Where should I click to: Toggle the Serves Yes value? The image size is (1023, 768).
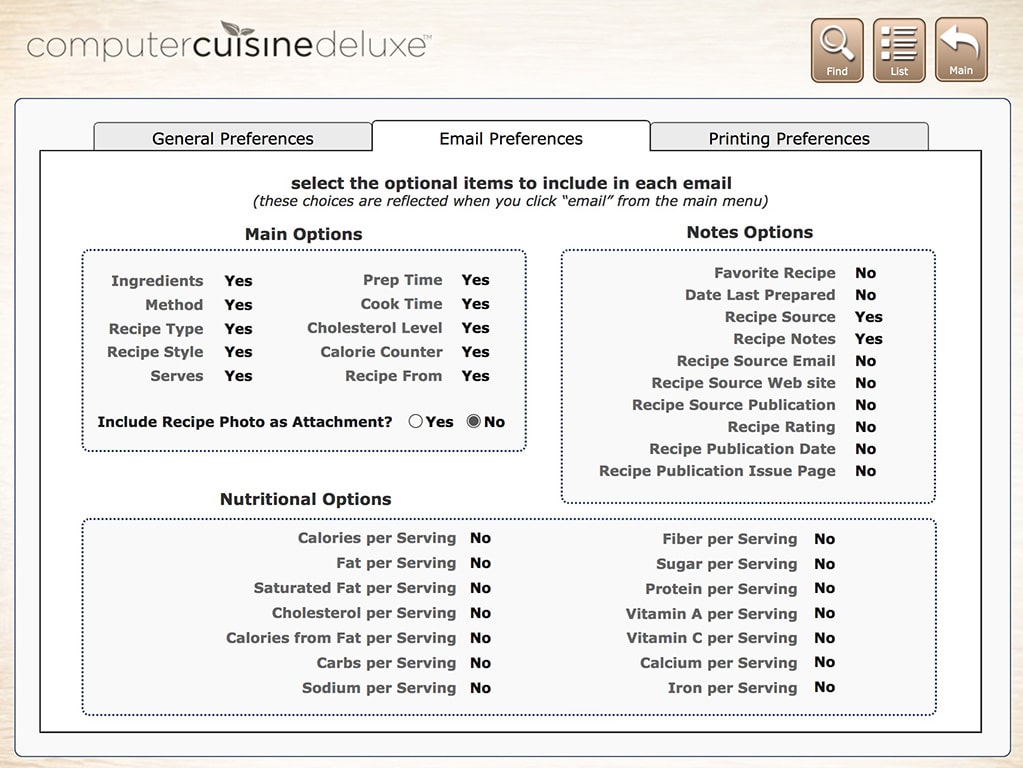coord(238,376)
